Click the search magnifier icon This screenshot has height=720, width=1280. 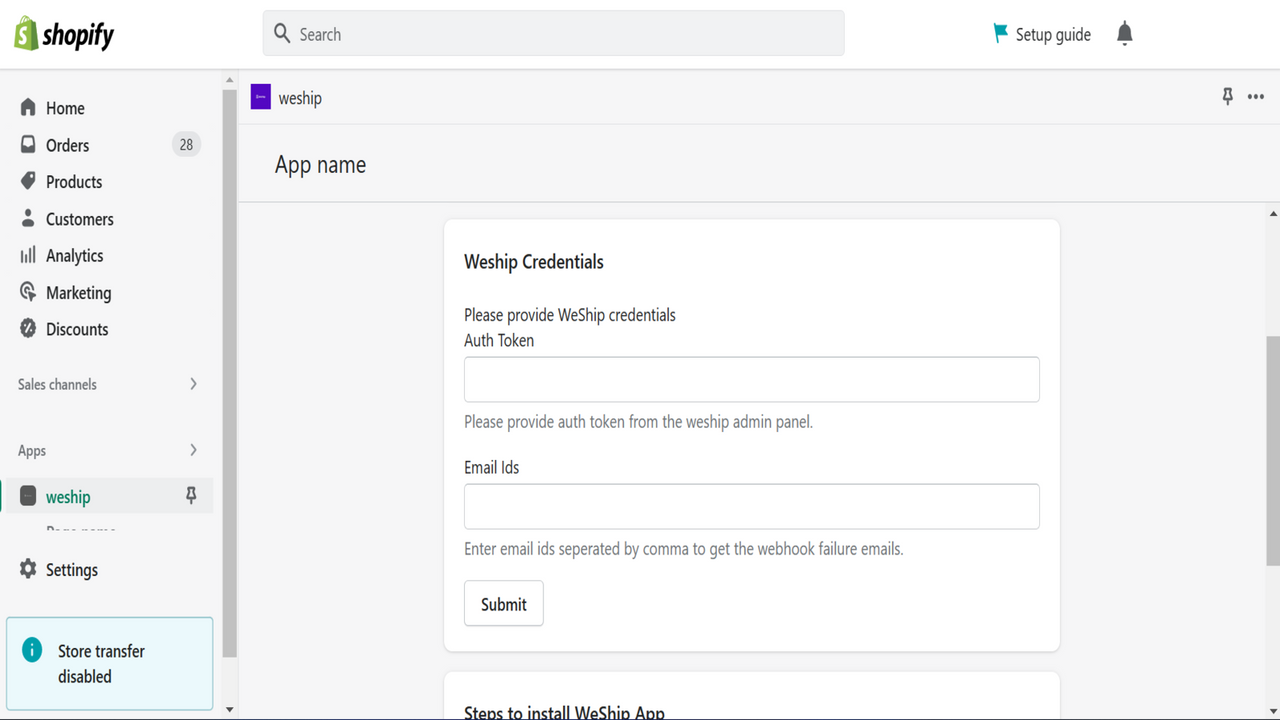click(x=282, y=33)
